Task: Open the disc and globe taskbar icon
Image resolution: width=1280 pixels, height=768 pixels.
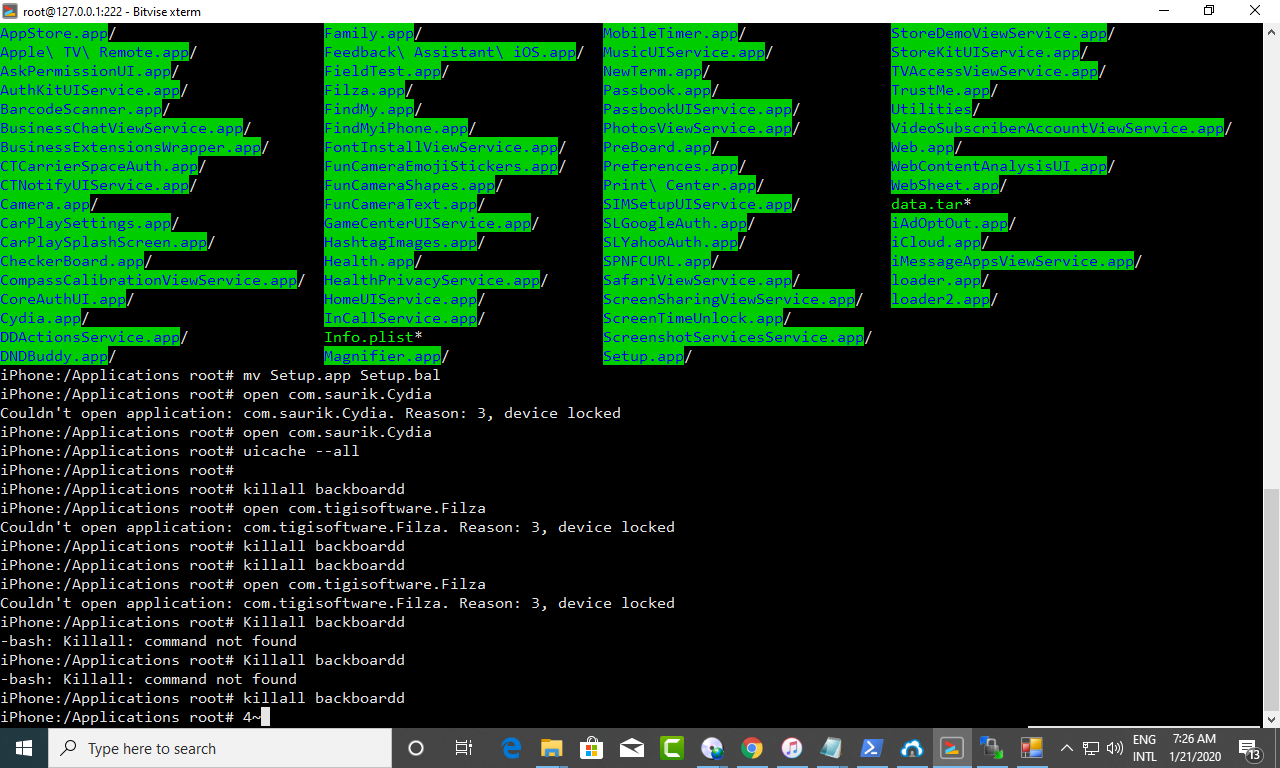Action: (x=712, y=748)
